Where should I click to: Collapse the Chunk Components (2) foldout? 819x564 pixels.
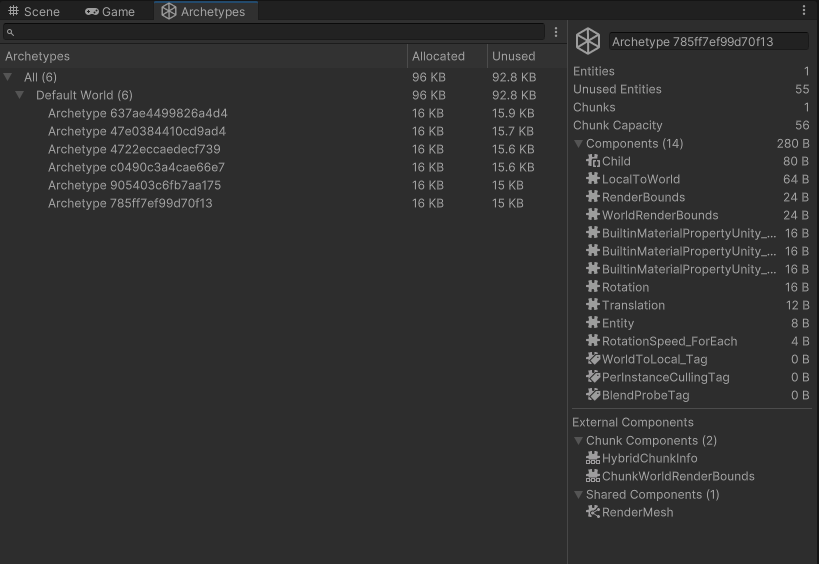pos(579,441)
